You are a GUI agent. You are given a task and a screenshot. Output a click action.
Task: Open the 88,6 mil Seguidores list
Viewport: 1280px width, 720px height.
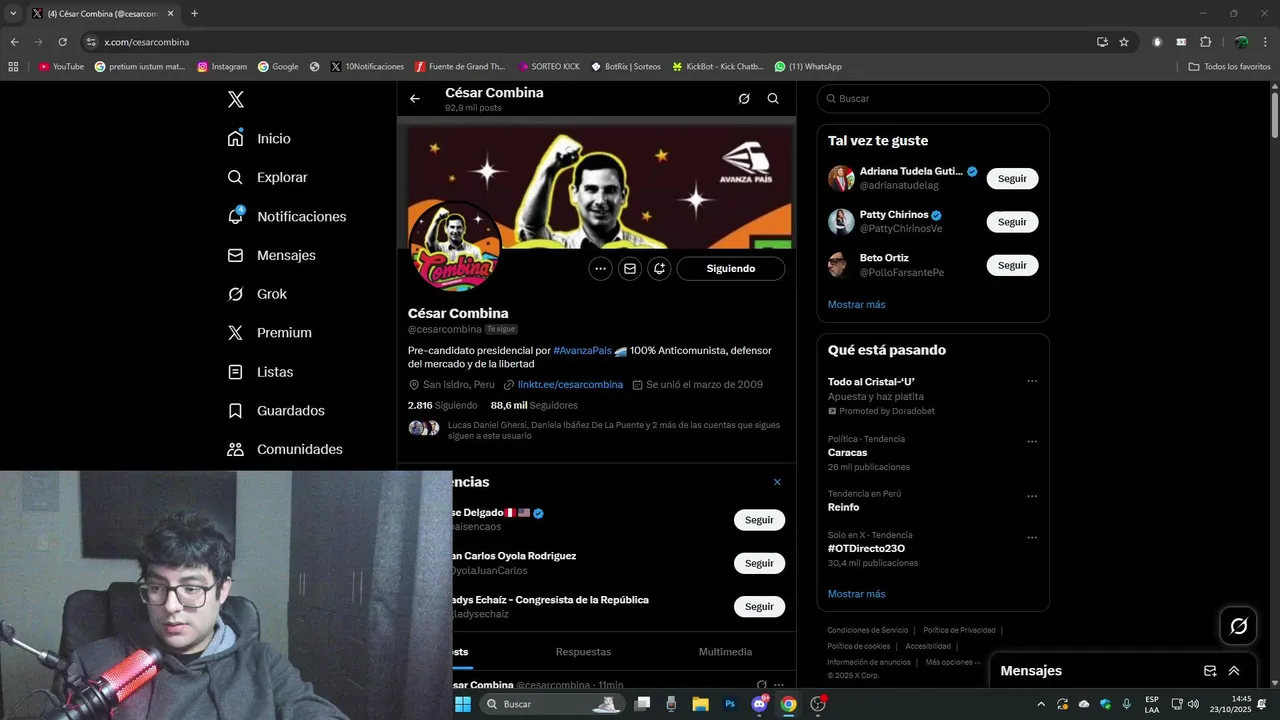pos(534,405)
